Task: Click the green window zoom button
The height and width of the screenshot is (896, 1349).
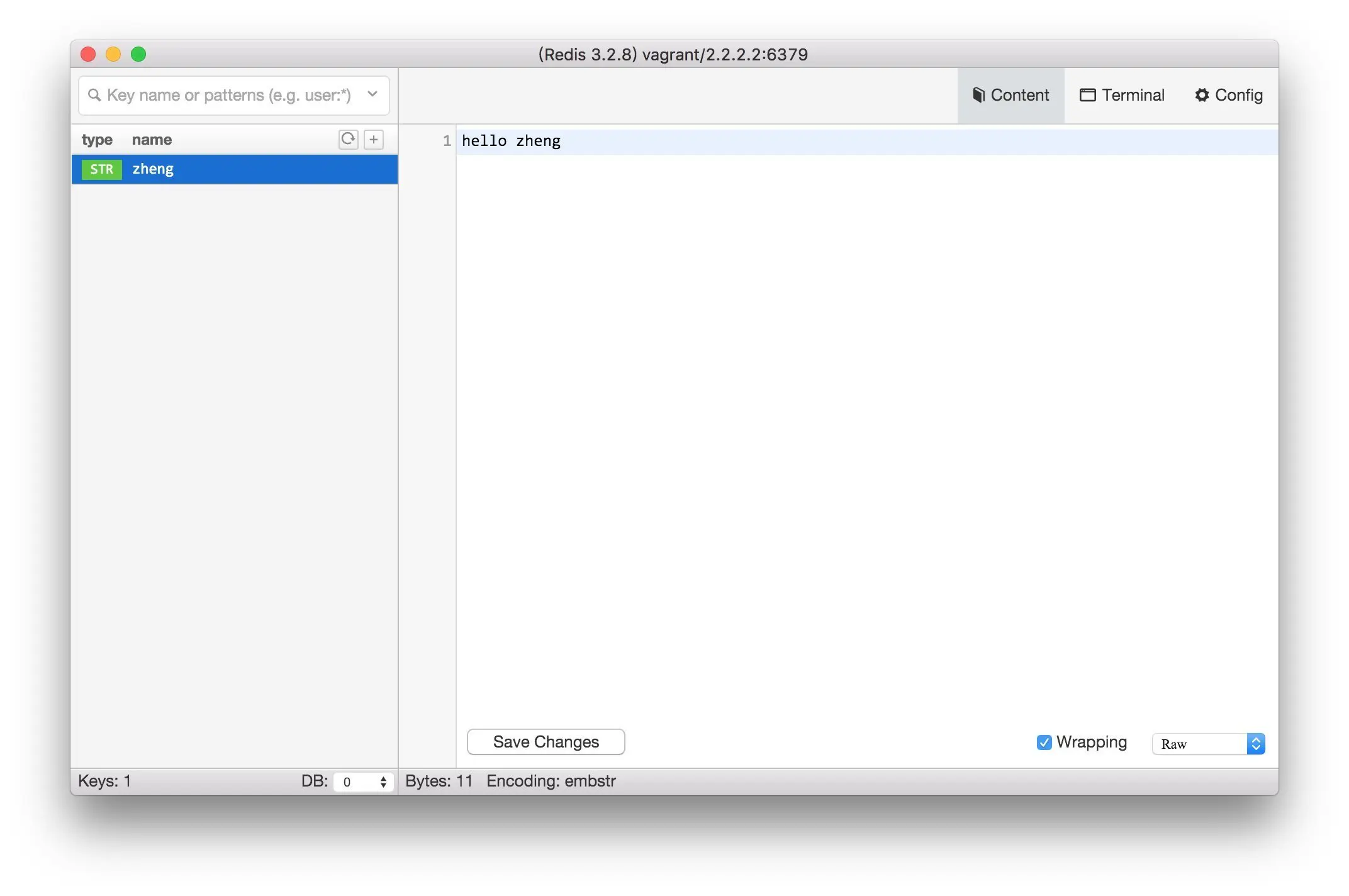Action: coord(138,55)
